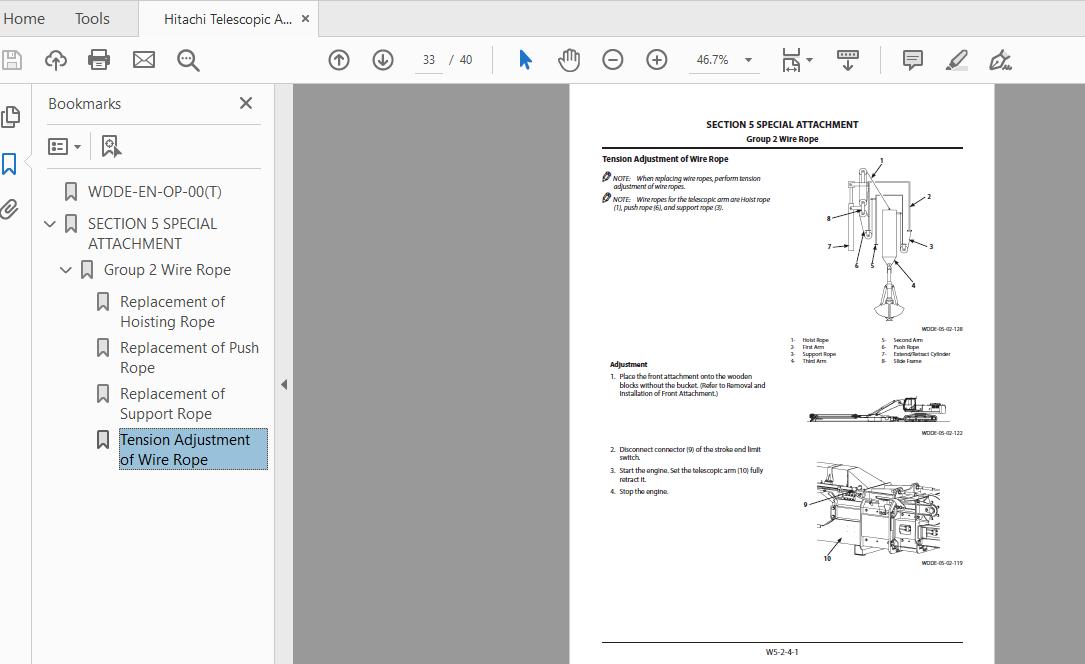The image size is (1085, 664).
Task: Toggle the page thumbnails panel
Action: [x=10, y=117]
